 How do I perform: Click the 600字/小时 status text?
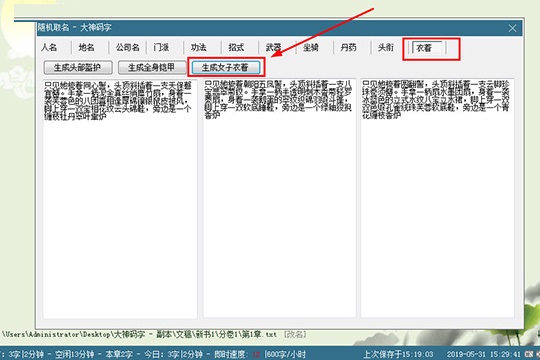(x=285, y=354)
